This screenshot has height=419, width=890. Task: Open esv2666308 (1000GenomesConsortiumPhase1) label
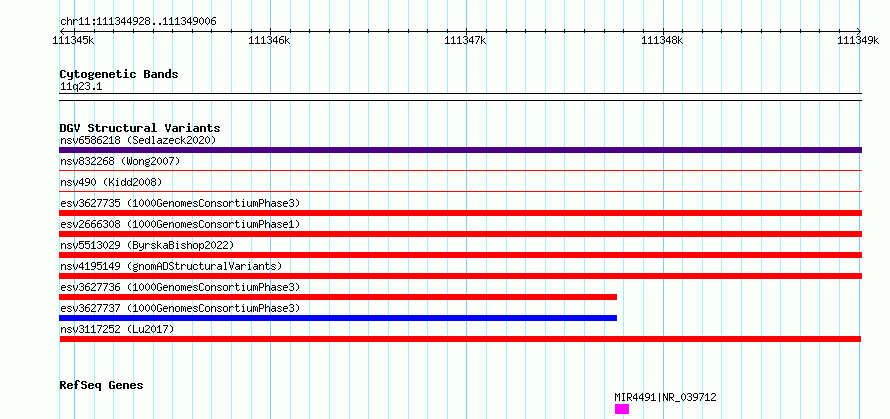click(179, 224)
